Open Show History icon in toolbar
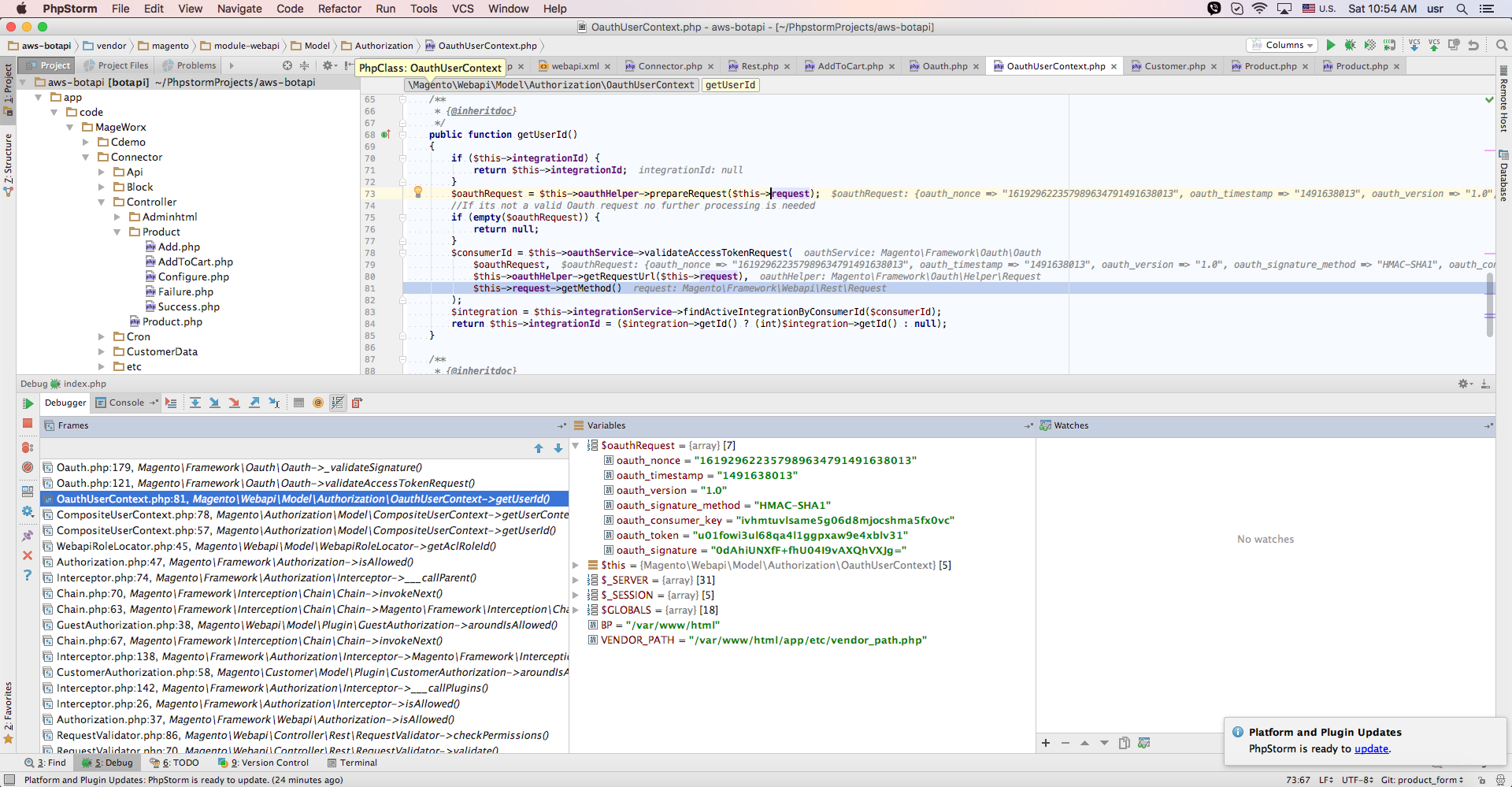The width and height of the screenshot is (1512, 787). tap(1454, 45)
